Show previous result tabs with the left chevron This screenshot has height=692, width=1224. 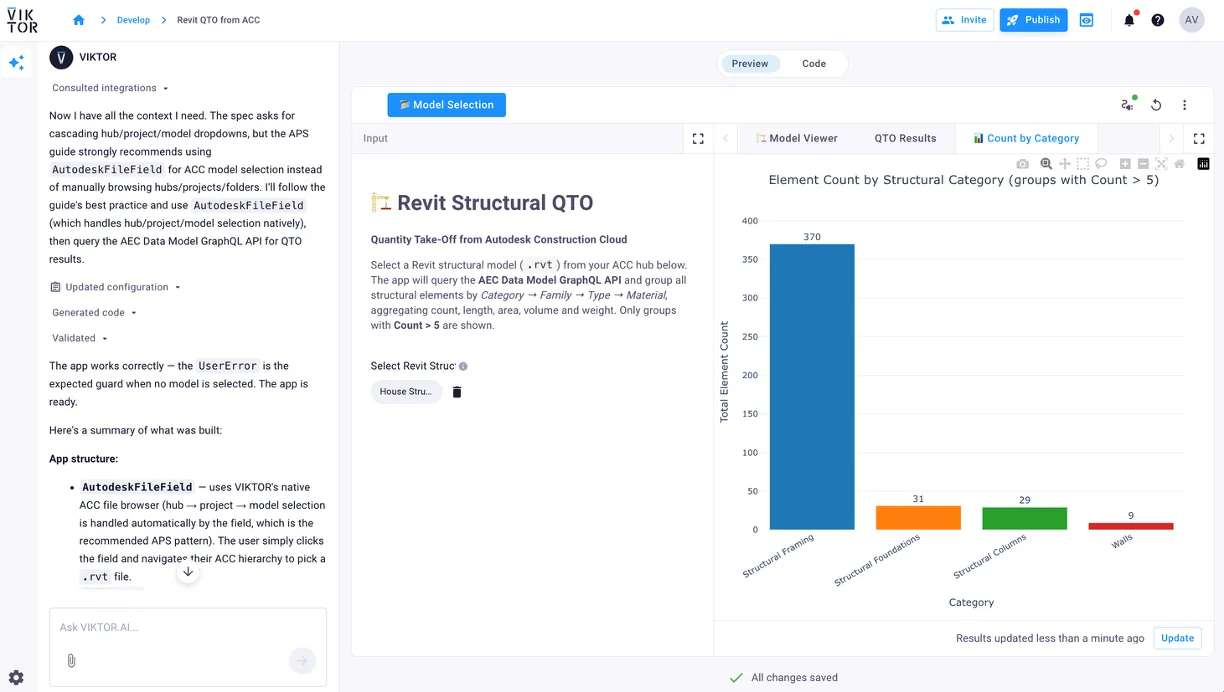pos(726,139)
